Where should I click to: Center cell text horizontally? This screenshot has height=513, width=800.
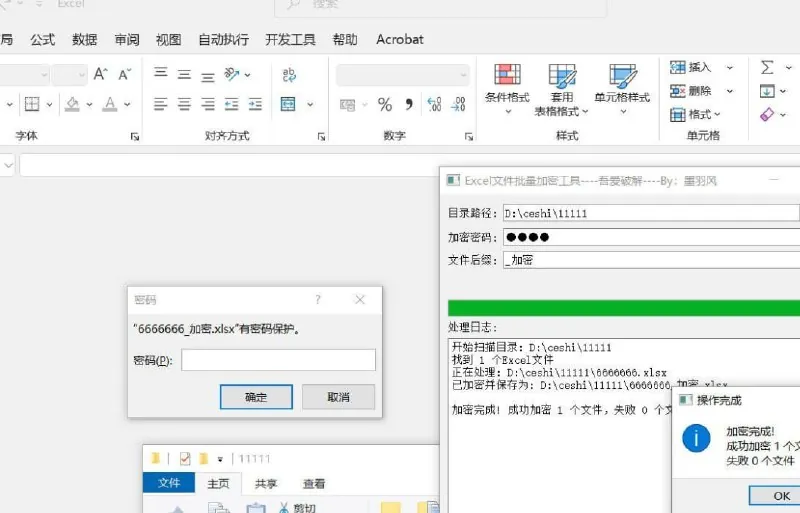pyautogui.click(x=184, y=104)
